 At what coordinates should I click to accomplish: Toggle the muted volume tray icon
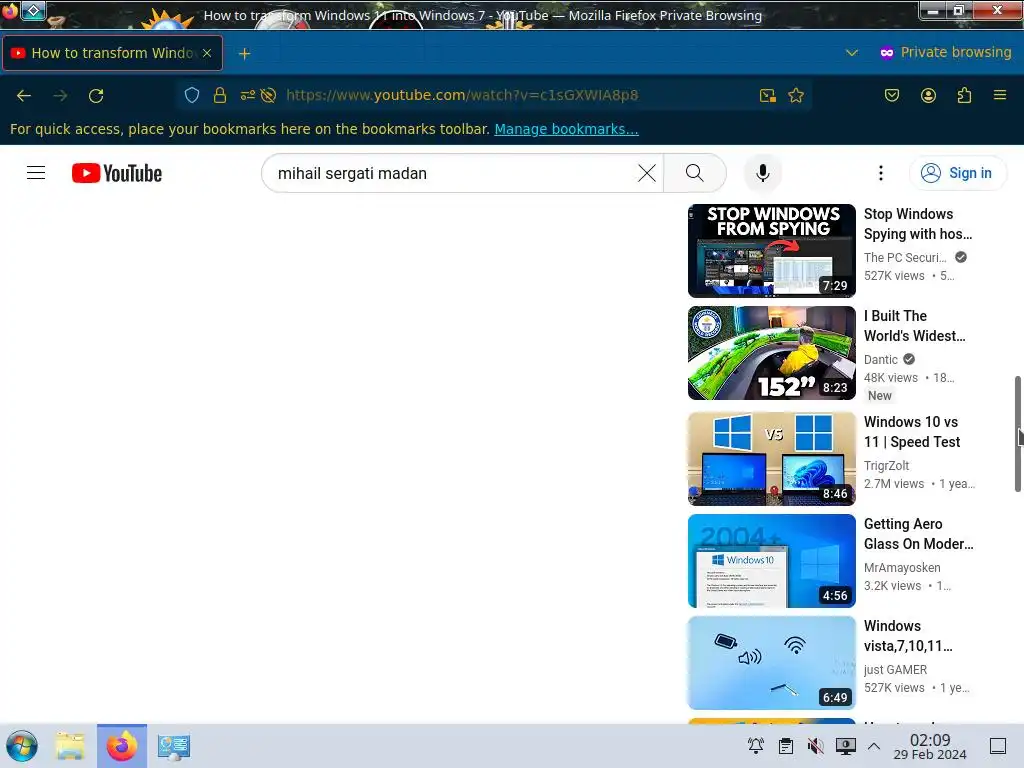[x=815, y=746]
